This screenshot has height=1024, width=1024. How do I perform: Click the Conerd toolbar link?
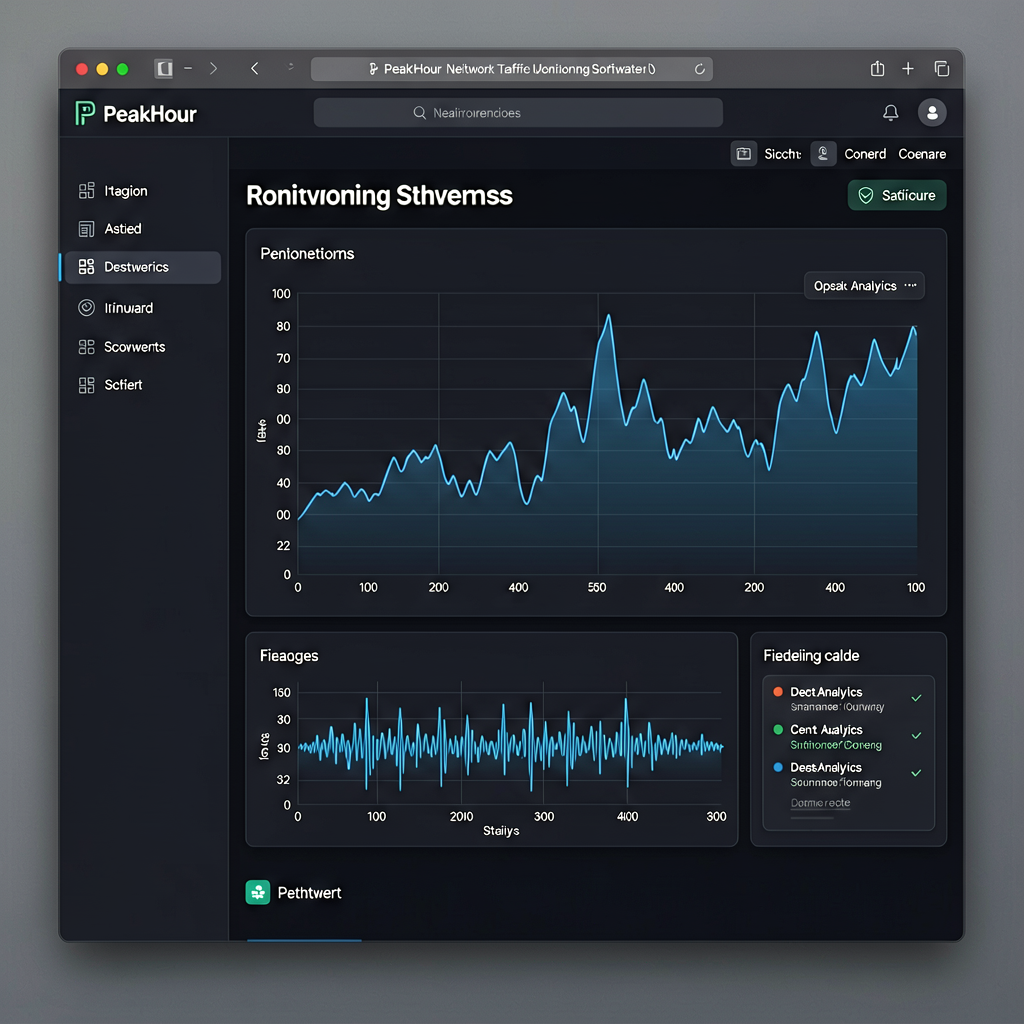click(x=865, y=154)
